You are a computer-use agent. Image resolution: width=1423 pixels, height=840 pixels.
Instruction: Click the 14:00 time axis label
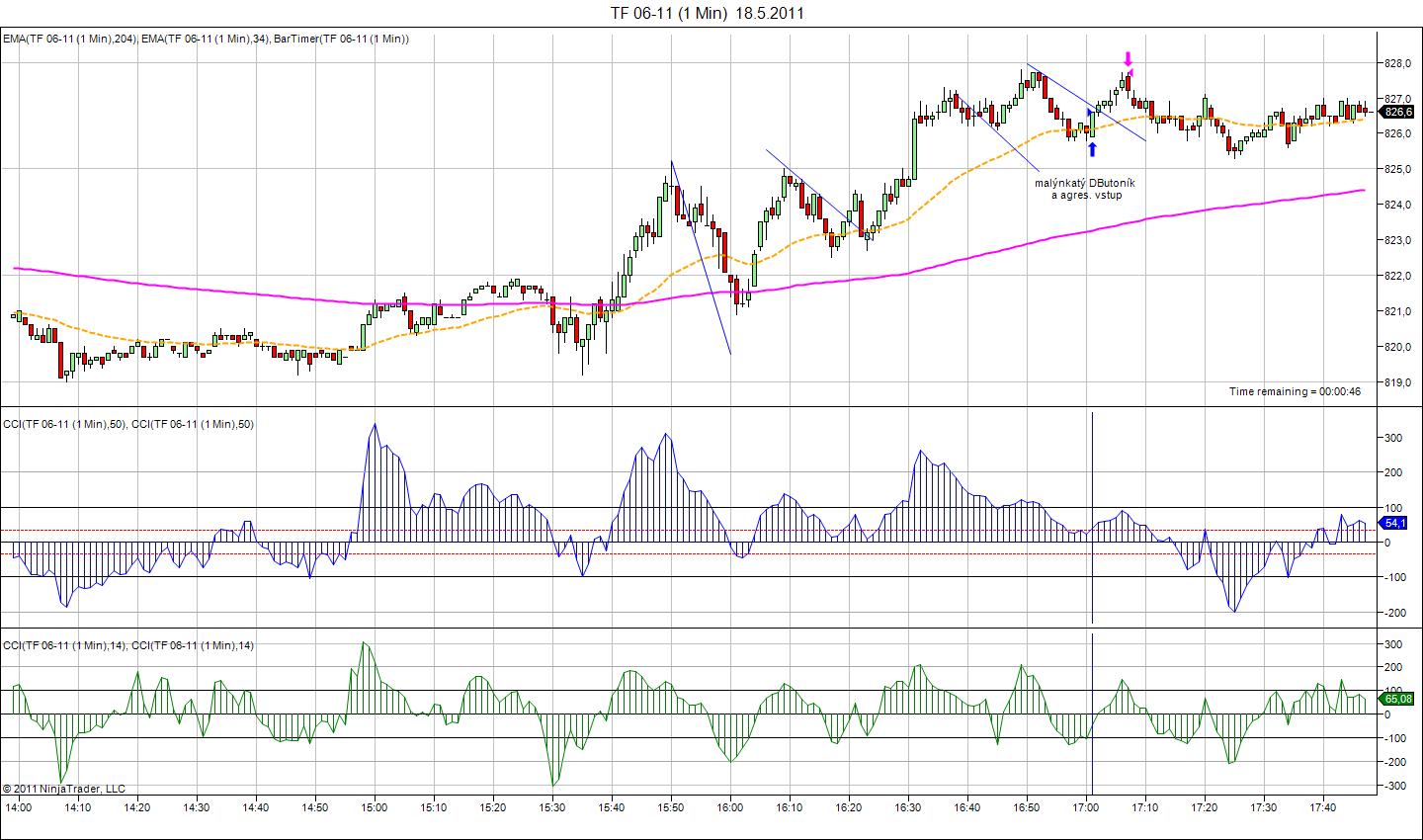tap(19, 807)
